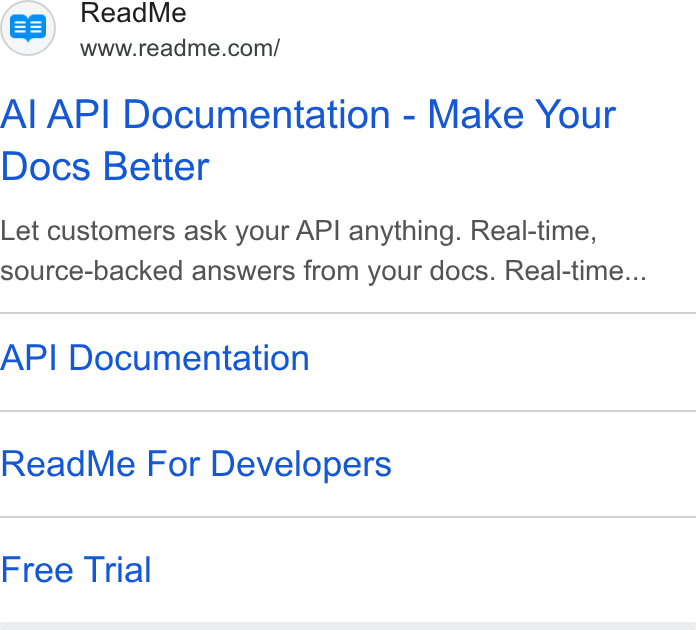Image resolution: width=696 pixels, height=630 pixels.
Task: Click the ReadMe site name text
Action: pyautogui.click(x=133, y=12)
